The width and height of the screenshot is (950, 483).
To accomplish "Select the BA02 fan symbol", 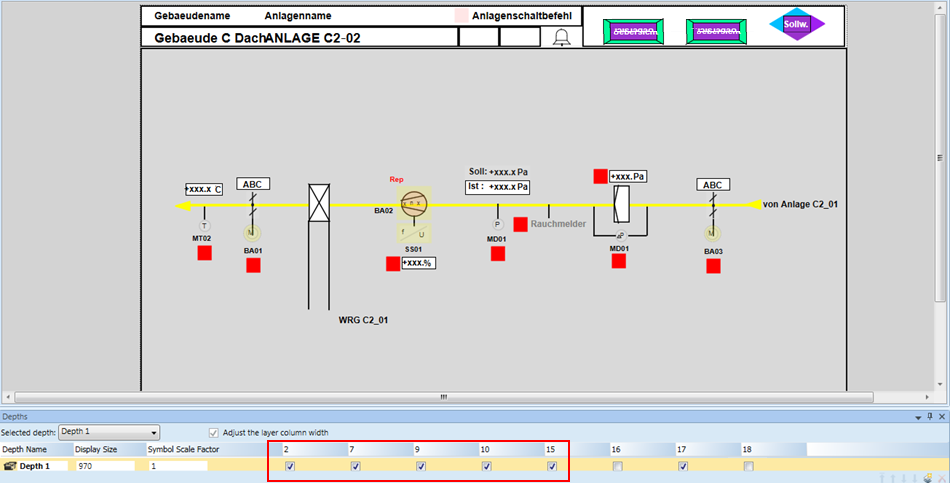I will point(413,205).
